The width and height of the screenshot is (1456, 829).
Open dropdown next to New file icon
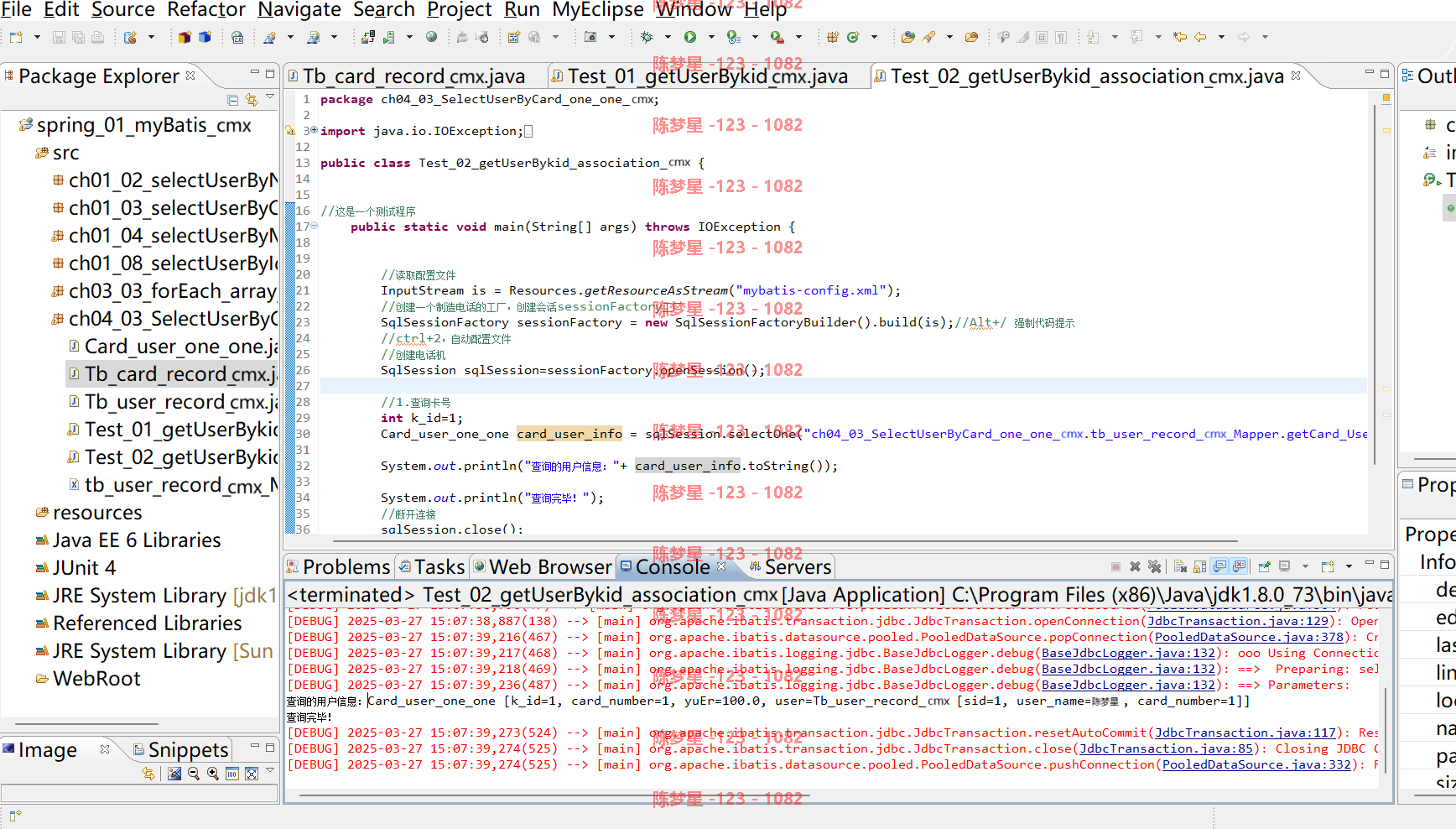point(36,37)
